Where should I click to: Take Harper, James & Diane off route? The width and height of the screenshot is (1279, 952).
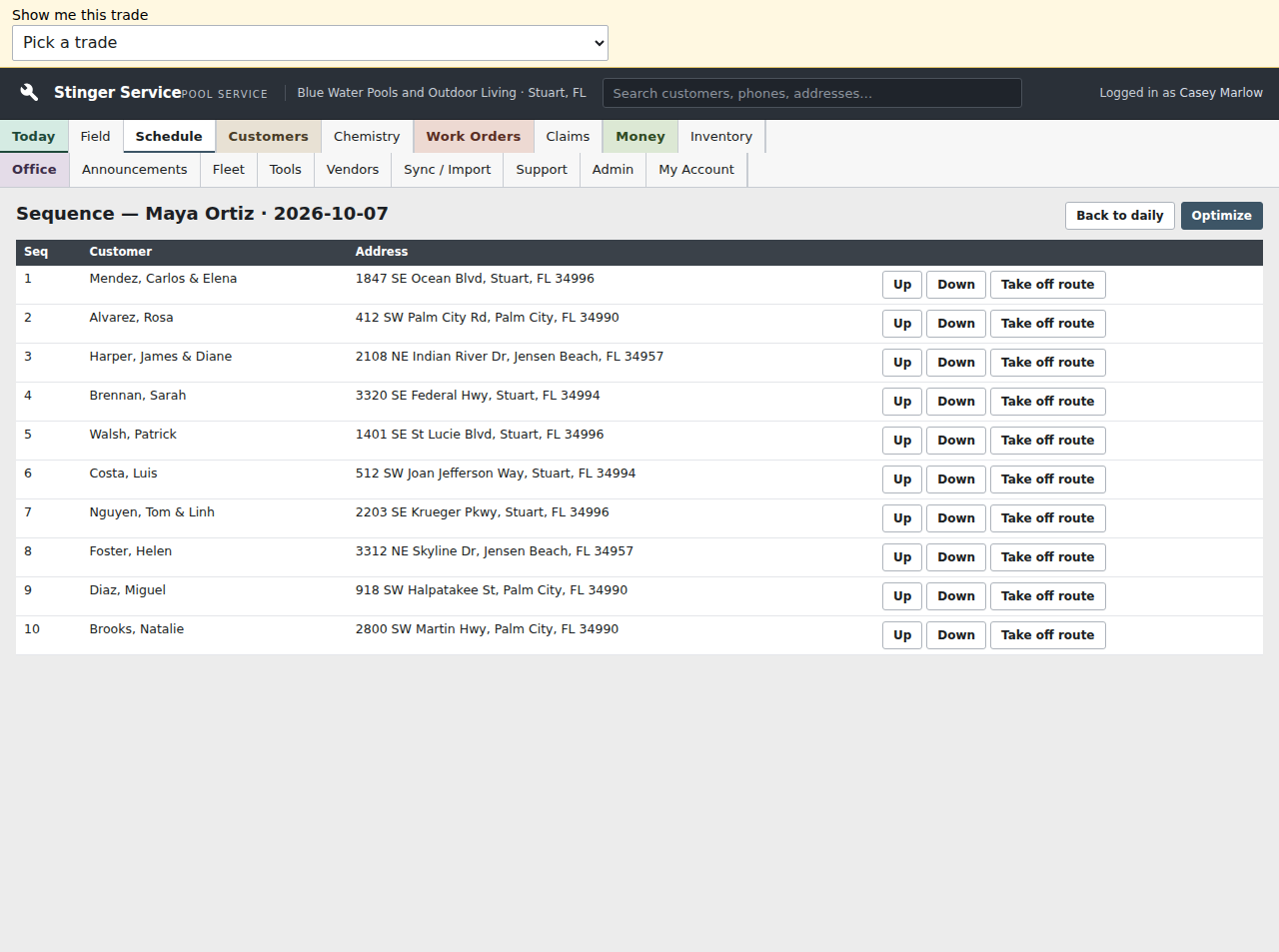pos(1048,363)
